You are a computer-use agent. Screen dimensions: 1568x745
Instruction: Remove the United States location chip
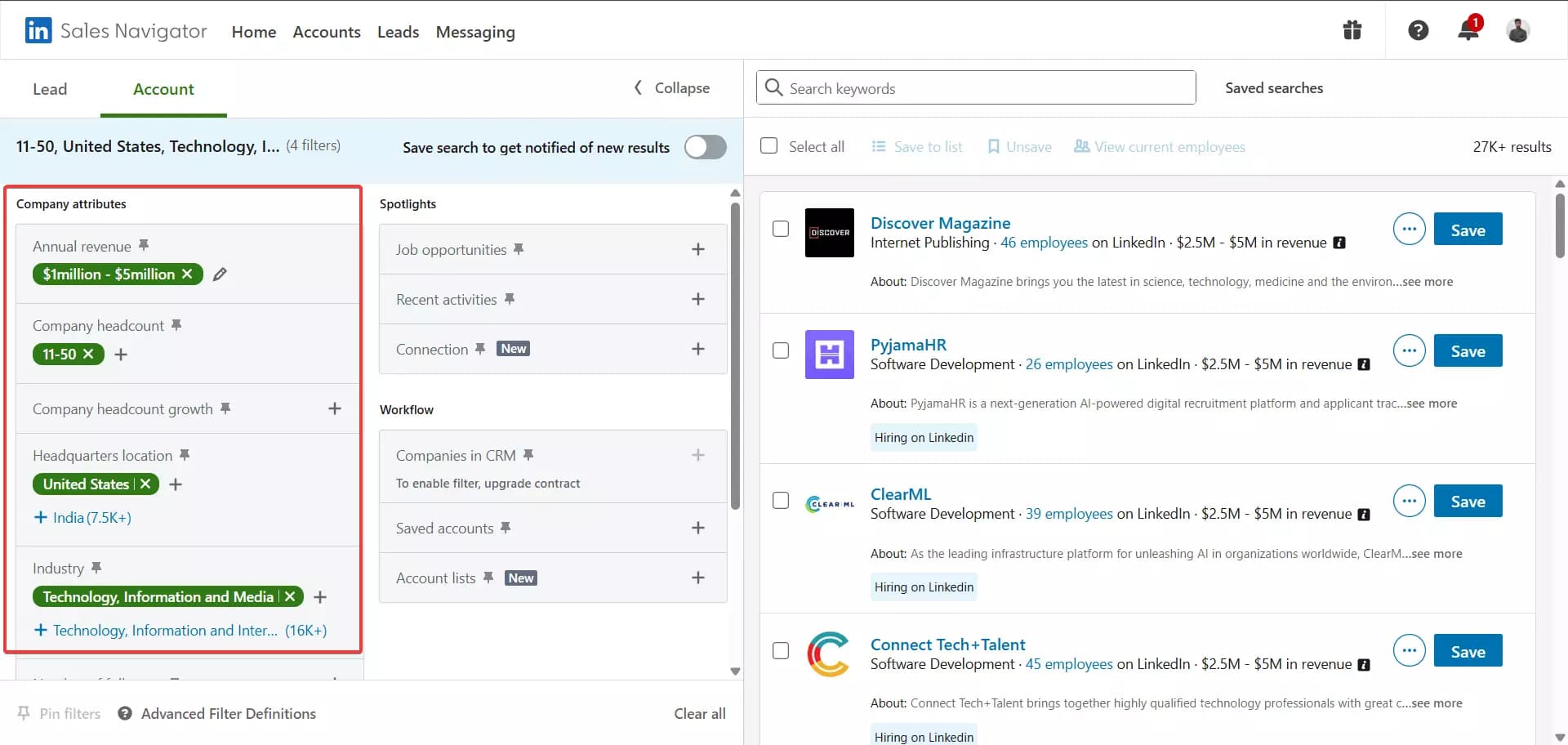pyautogui.click(x=145, y=484)
